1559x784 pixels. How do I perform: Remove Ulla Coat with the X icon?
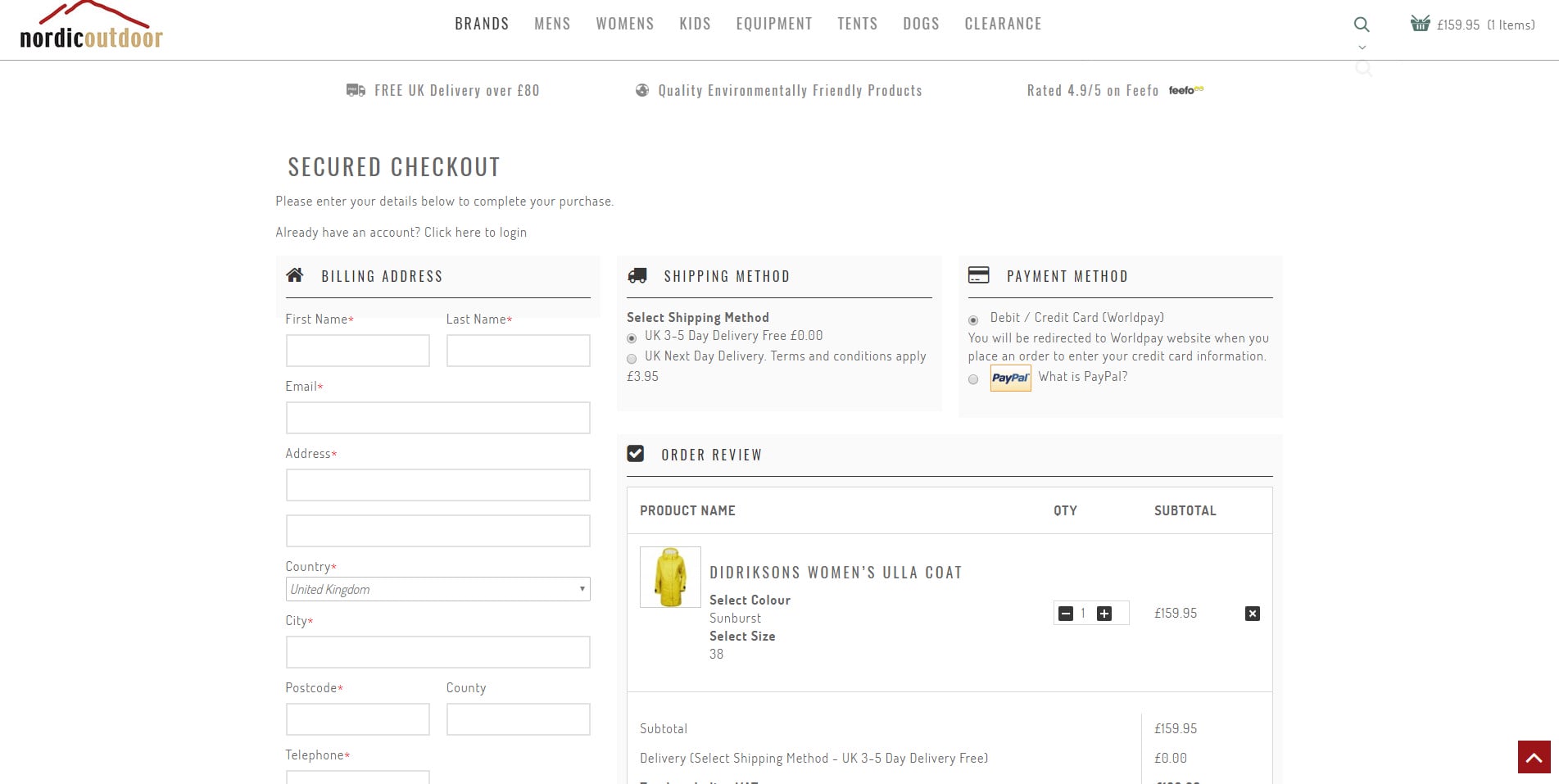pos(1253,614)
